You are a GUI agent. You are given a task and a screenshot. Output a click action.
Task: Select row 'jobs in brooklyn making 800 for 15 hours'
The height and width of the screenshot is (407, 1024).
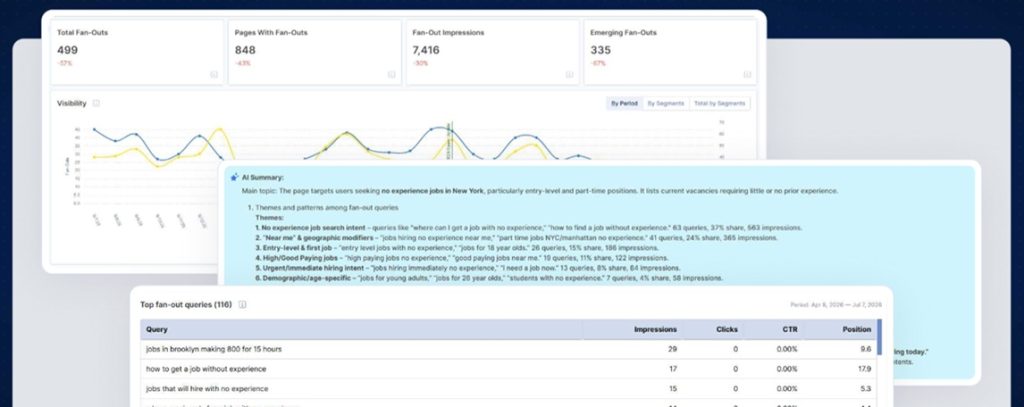(x=508, y=350)
